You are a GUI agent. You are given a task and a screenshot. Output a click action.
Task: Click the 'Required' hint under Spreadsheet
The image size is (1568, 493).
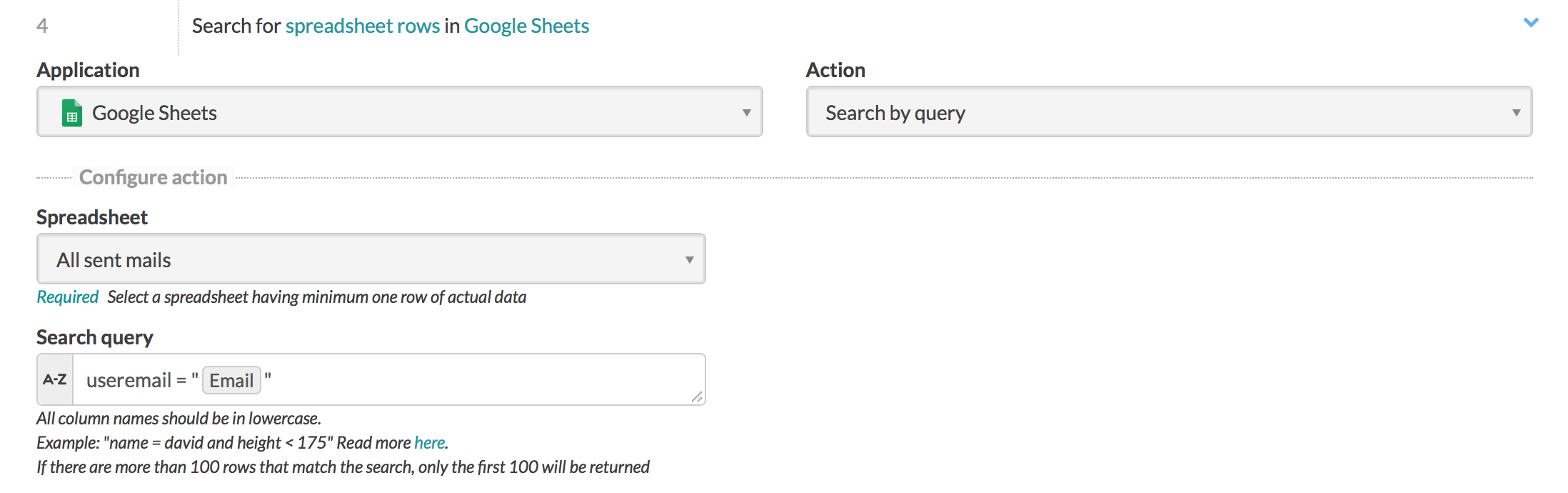[68, 297]
